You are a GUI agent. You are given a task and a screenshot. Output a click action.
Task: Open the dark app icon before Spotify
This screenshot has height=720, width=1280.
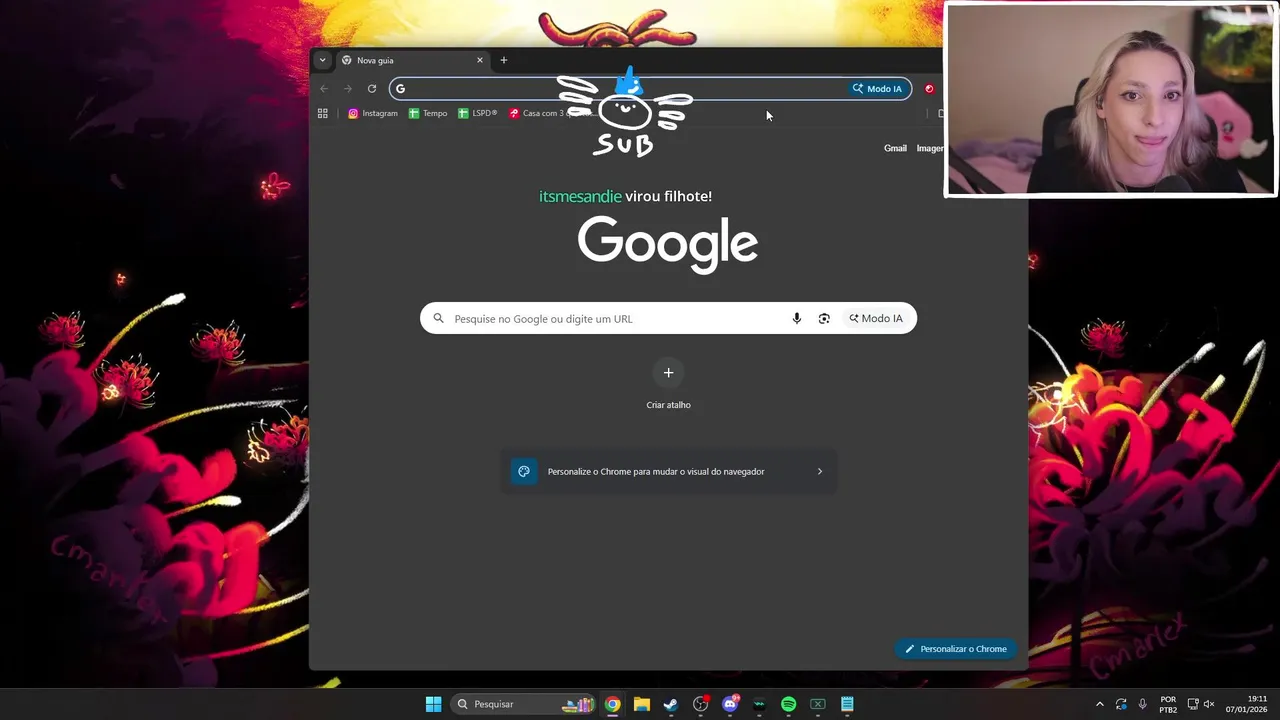click(x=759, y=704)
